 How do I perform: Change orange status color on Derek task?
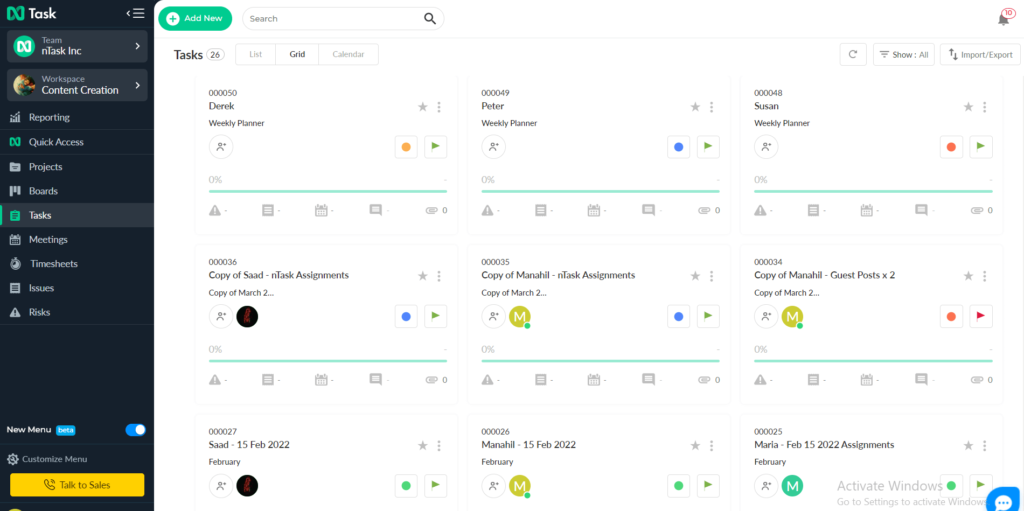(x=406, y=147)
